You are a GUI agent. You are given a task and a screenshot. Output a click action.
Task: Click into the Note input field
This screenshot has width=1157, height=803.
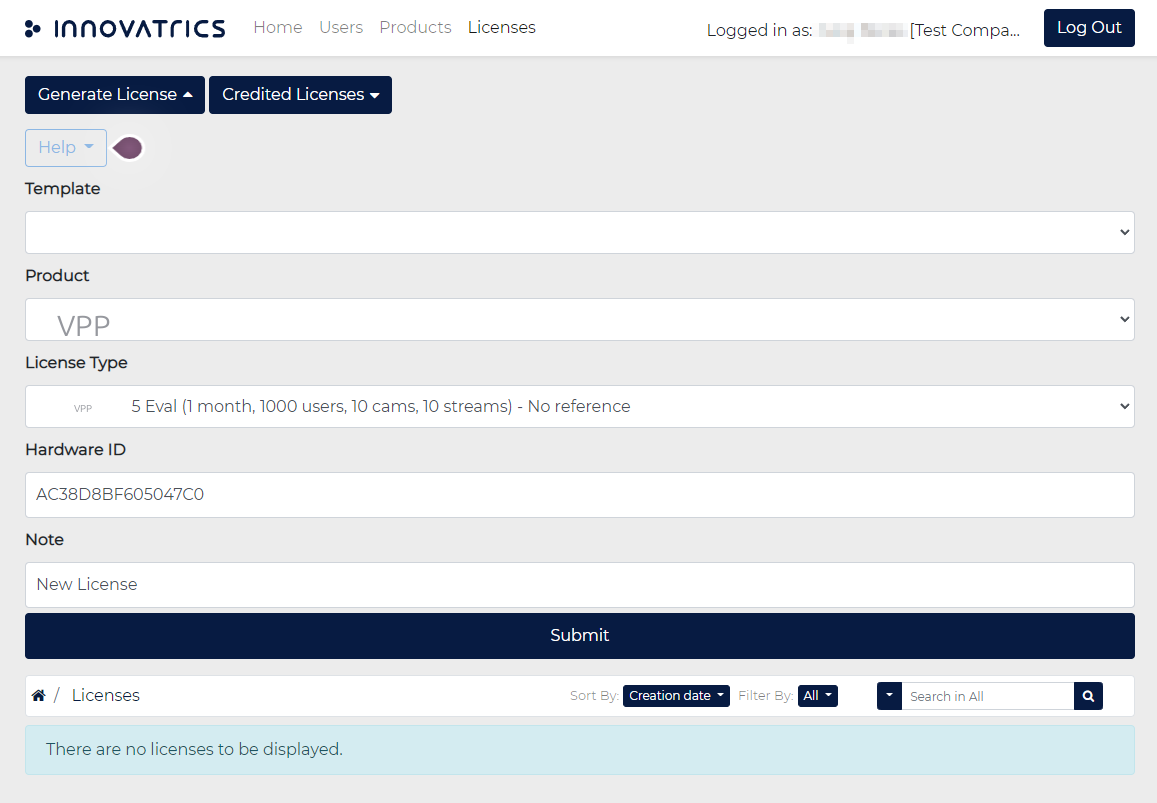580,585
